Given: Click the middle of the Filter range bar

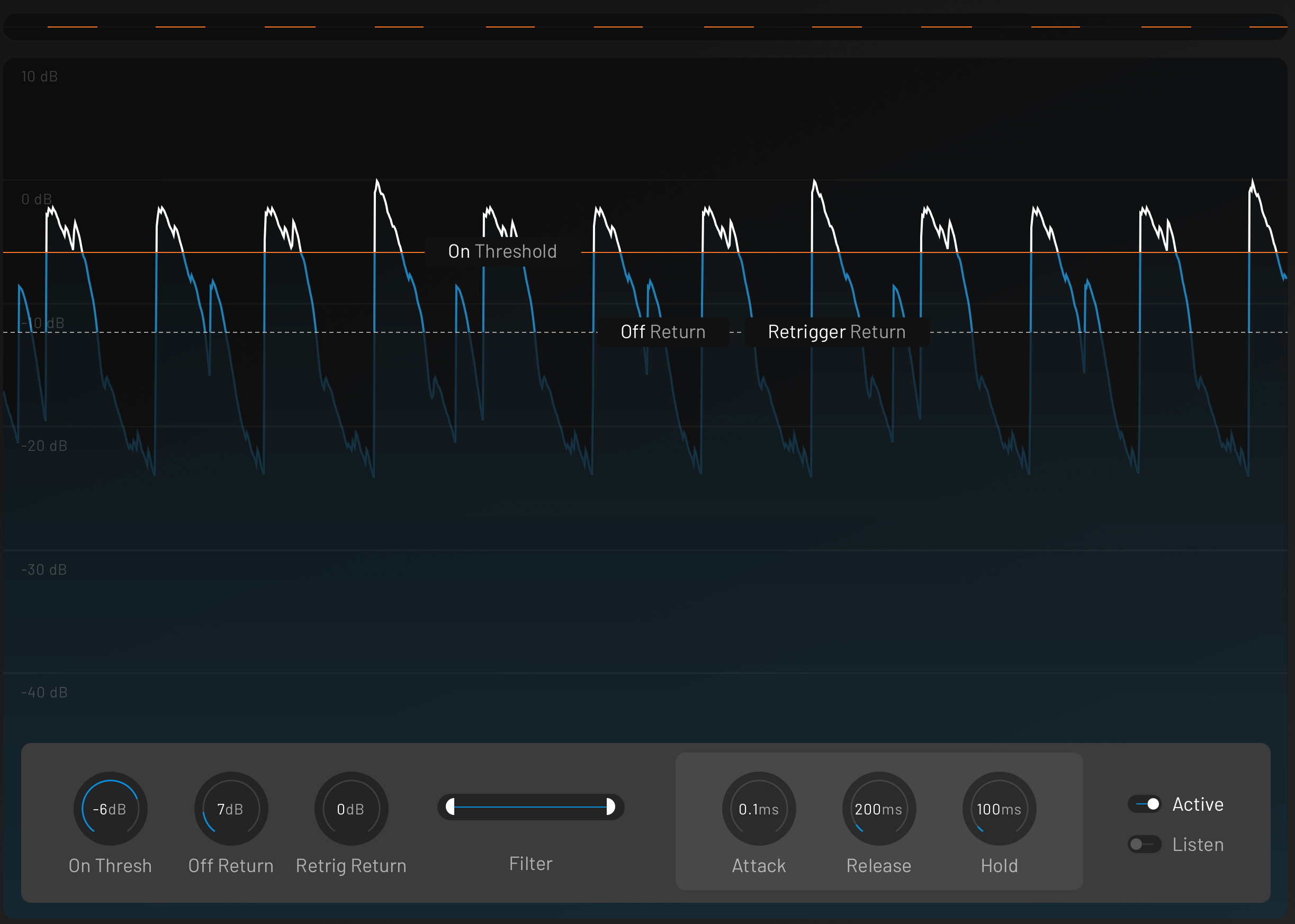Looking at the screenshot, I should 530,807.
